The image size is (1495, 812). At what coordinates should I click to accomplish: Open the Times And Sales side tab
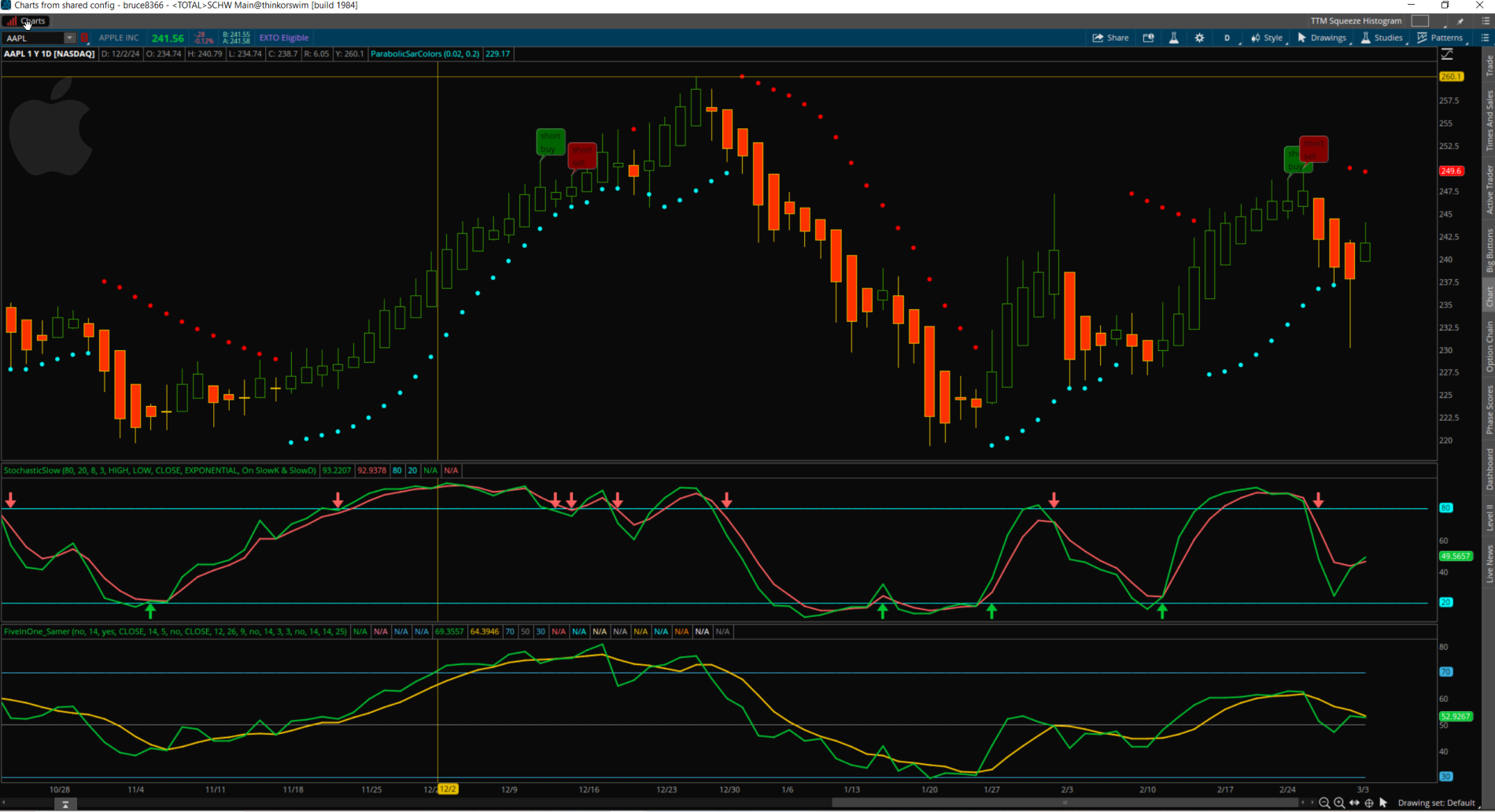tap(1489, 120)
